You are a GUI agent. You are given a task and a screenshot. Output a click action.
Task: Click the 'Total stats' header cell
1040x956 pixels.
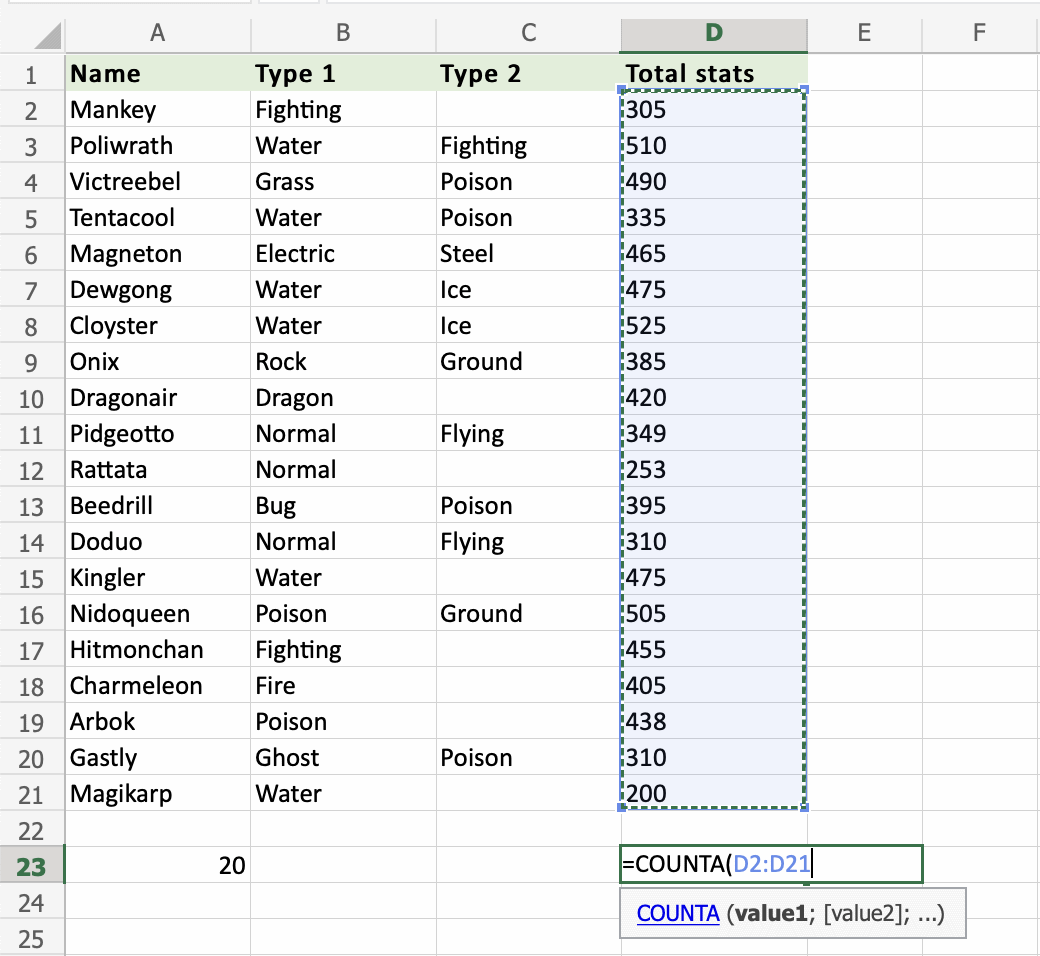(713, 74)
